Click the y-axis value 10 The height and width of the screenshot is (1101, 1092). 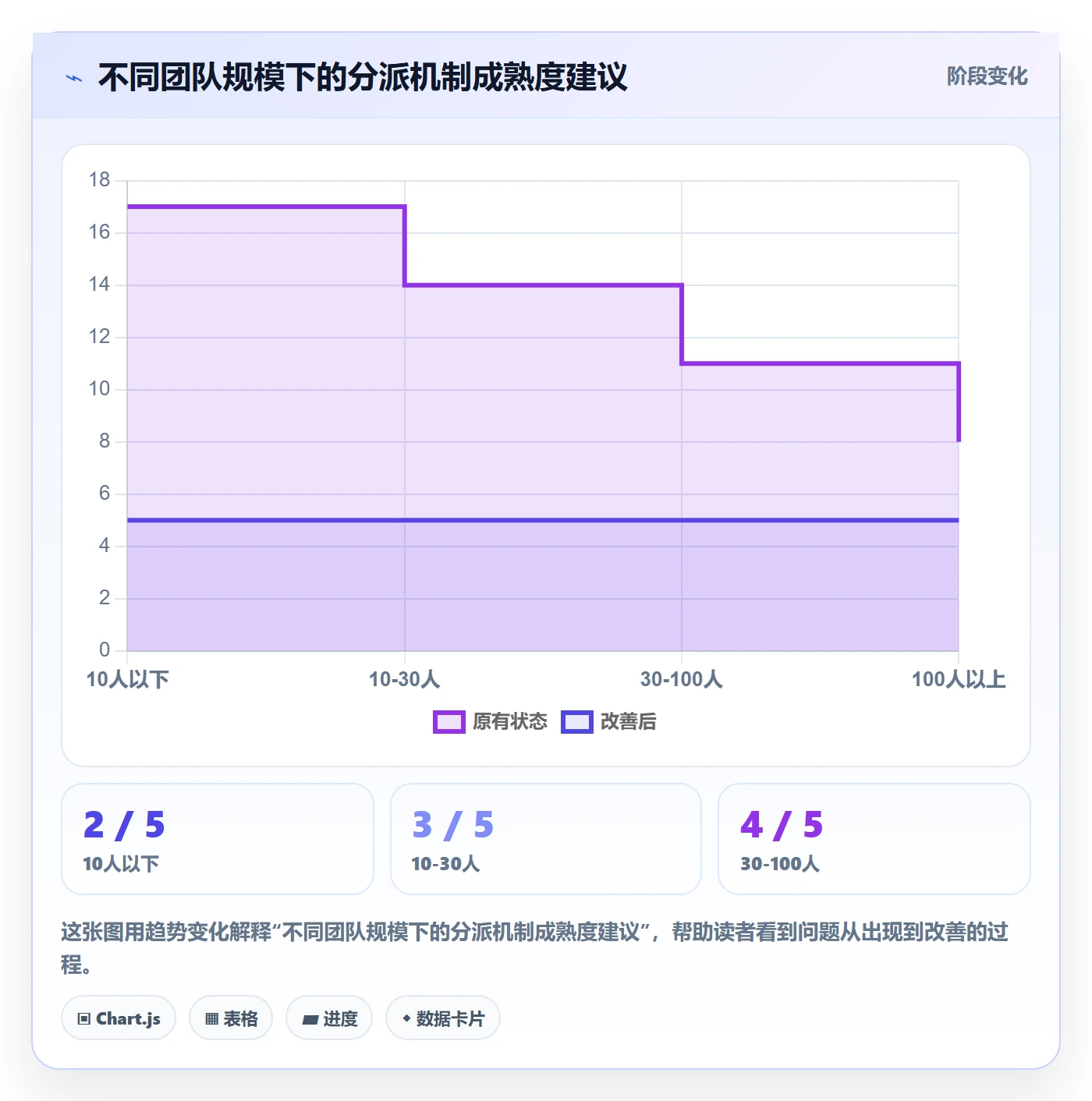100,389
